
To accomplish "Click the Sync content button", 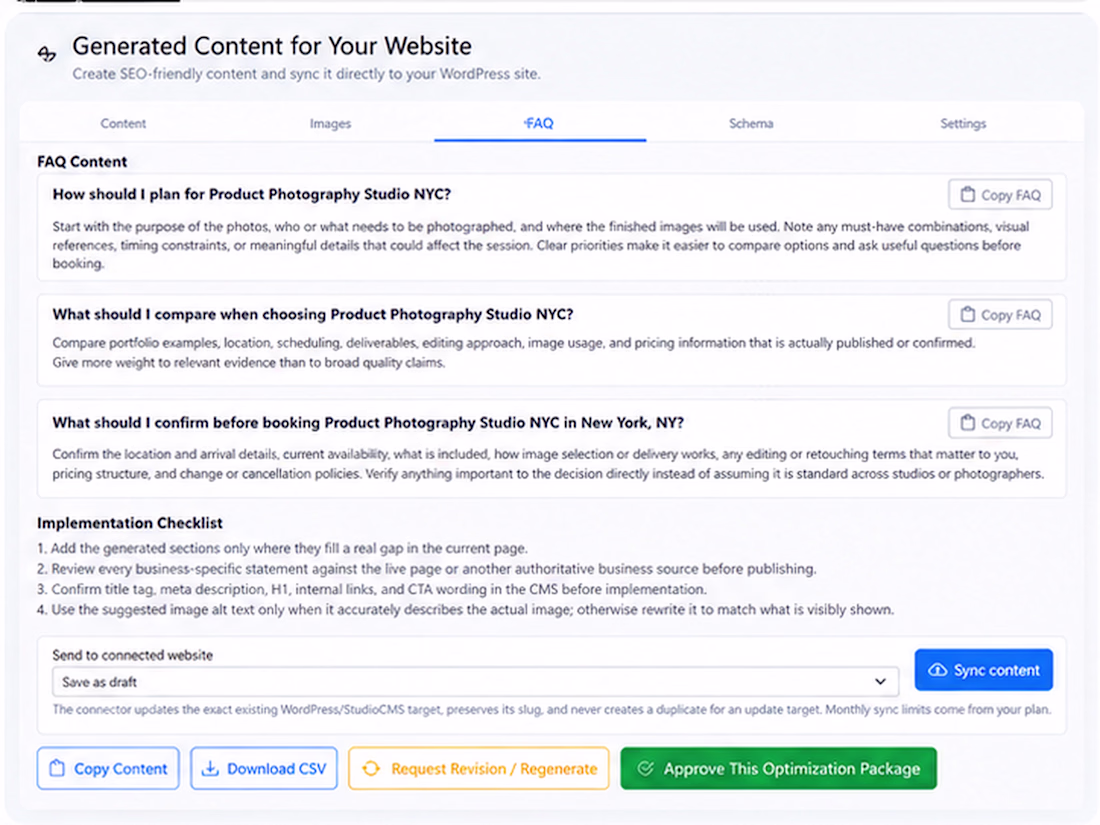I will click(x=984, y=670).
